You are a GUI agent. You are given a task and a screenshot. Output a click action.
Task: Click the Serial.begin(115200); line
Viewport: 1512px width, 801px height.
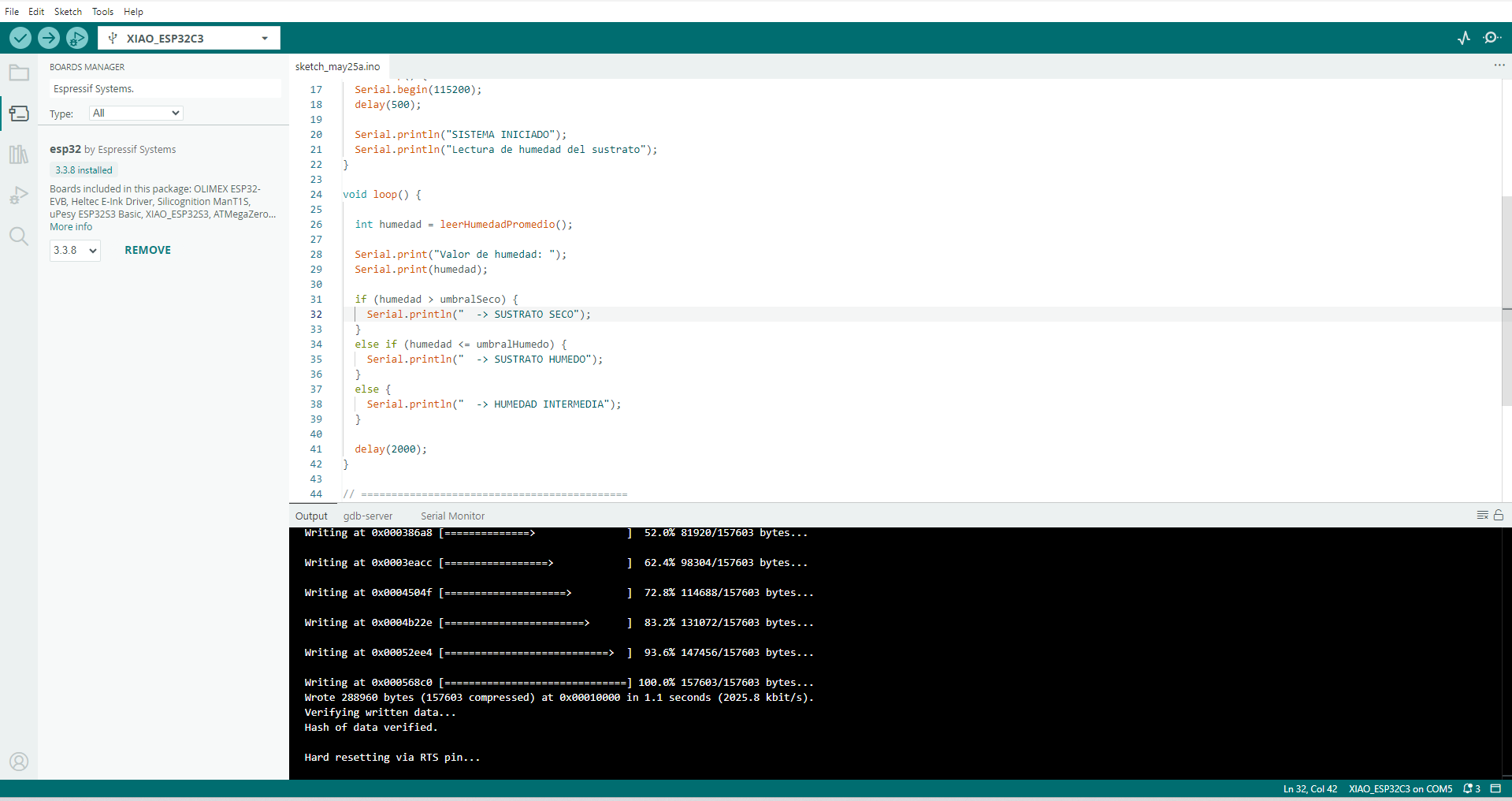pyautogui.click(x=418, y=89)
